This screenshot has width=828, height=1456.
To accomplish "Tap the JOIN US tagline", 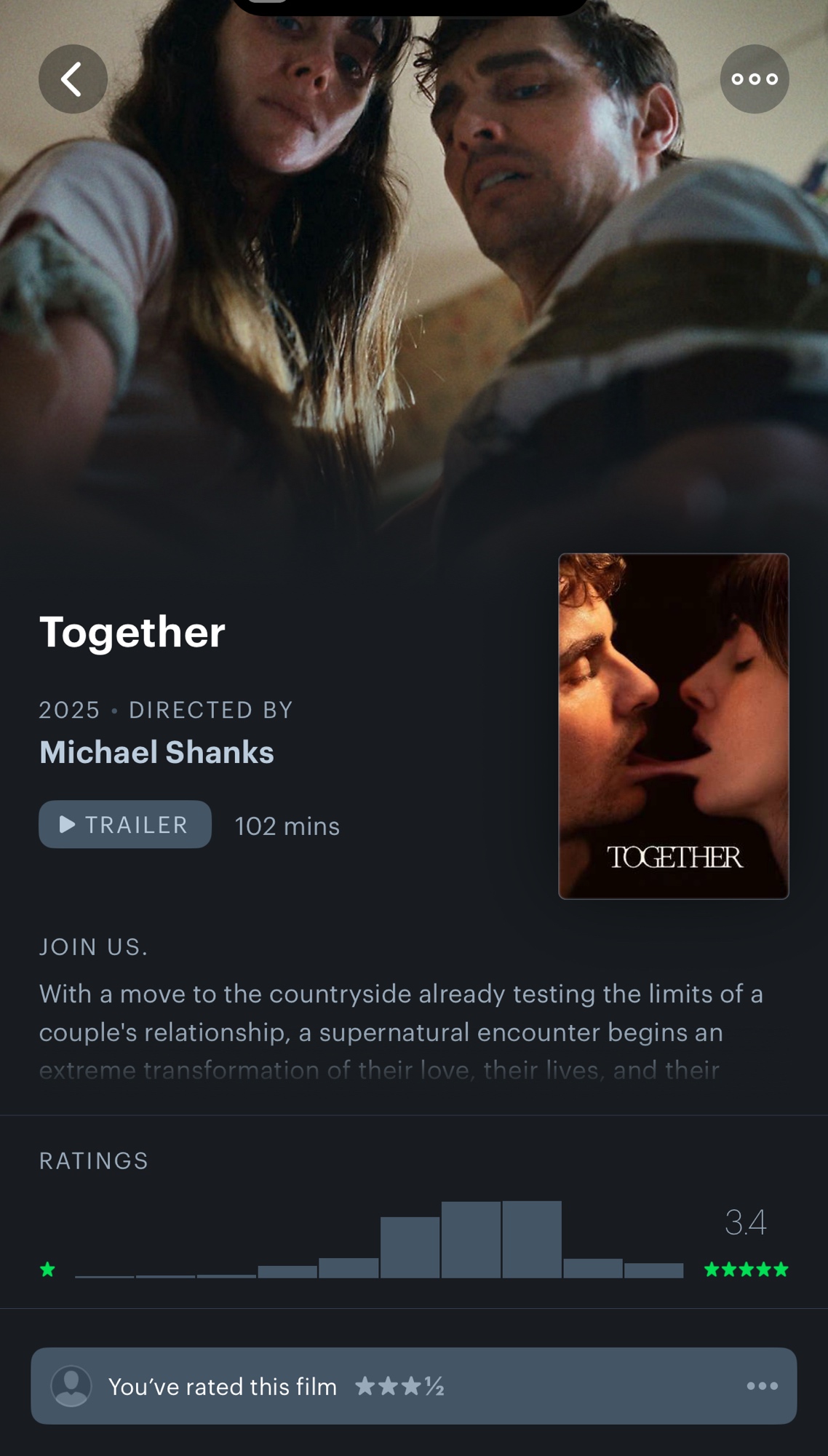I will click(x=93, y=946).
